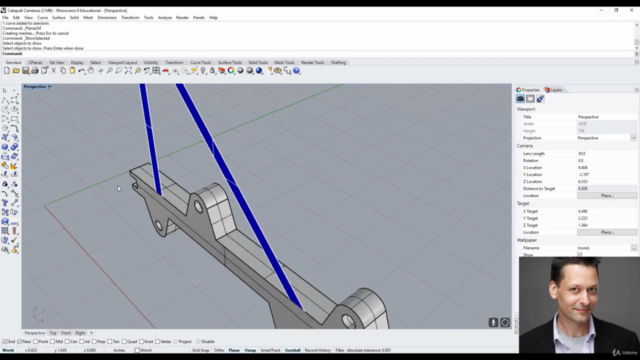This screenshot has height=360, width=640.
Task: Click the Help question-mark icon
Action: pyautogui.click(x=297, y=71)
